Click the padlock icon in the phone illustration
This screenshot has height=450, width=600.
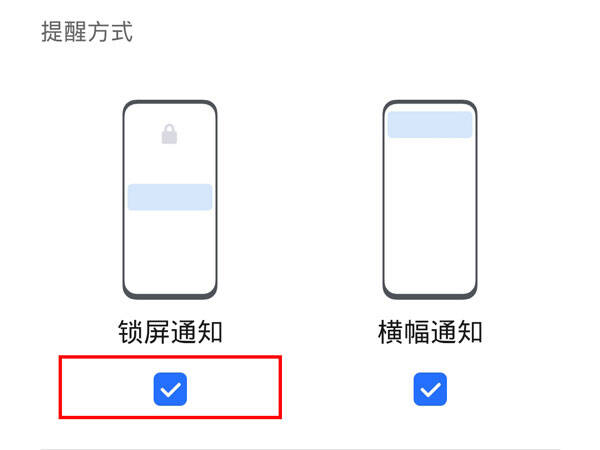click(169, 134)
